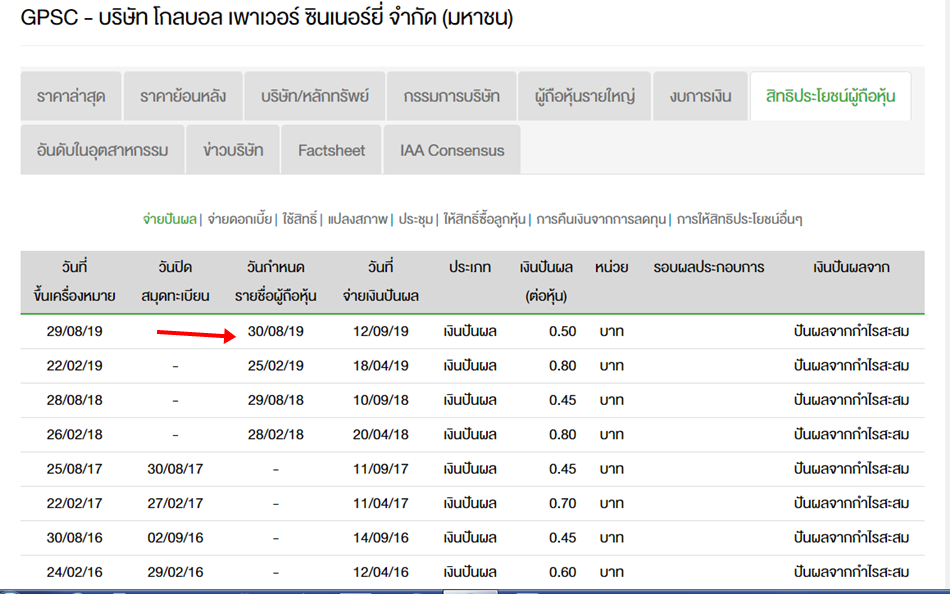This screenshot has width=950, height=594.
Task: Open the แปลงสภาพ link
Action: pyautogui.click(x=357, y=219)
